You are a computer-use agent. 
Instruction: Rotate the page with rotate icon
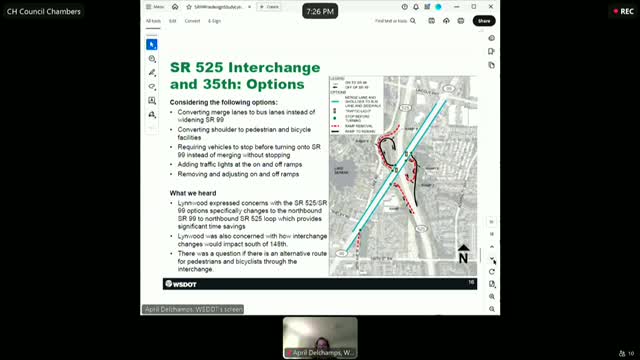click(x=491, y=272)
